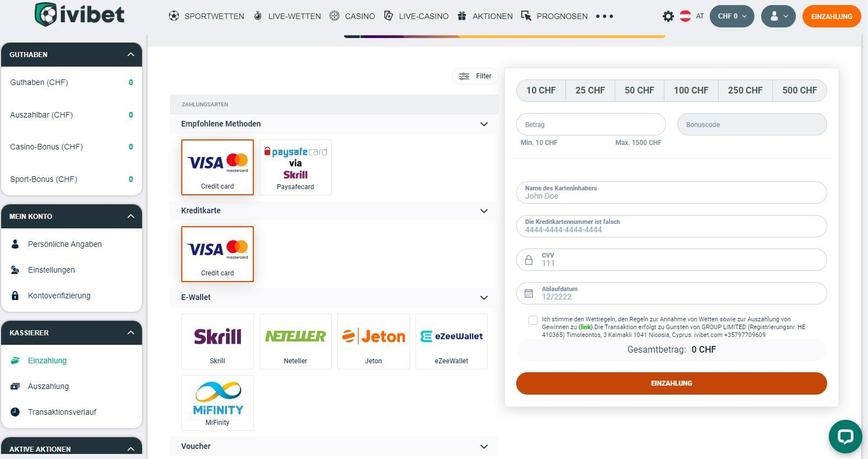868x459 pixels.
Task: Open the user account dropdown menu
Action: coord(777,16)
